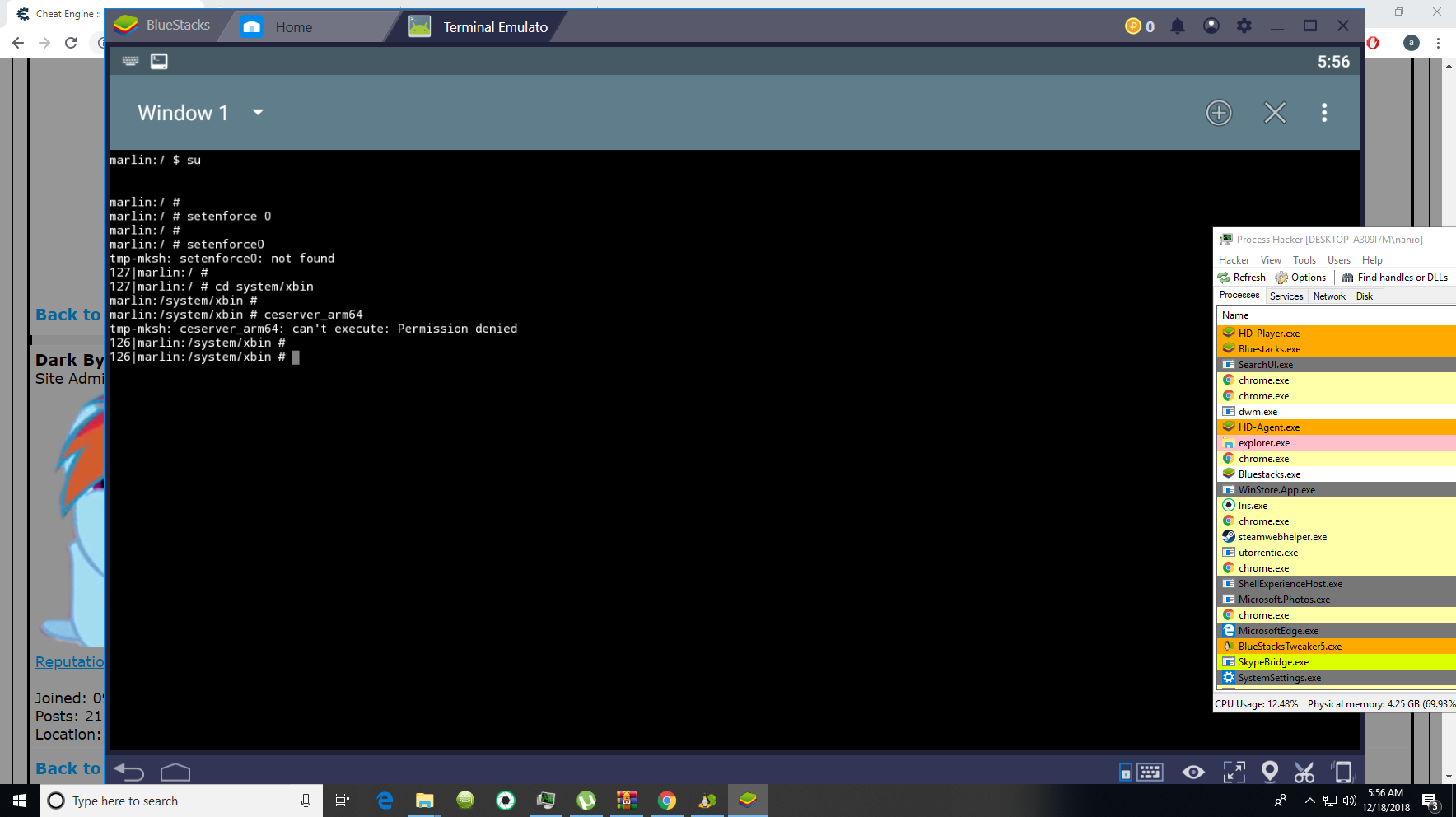Click the terminal notification icon in status bar
The width and height of the screenshot is (1456, 817).
pos(159,61)
